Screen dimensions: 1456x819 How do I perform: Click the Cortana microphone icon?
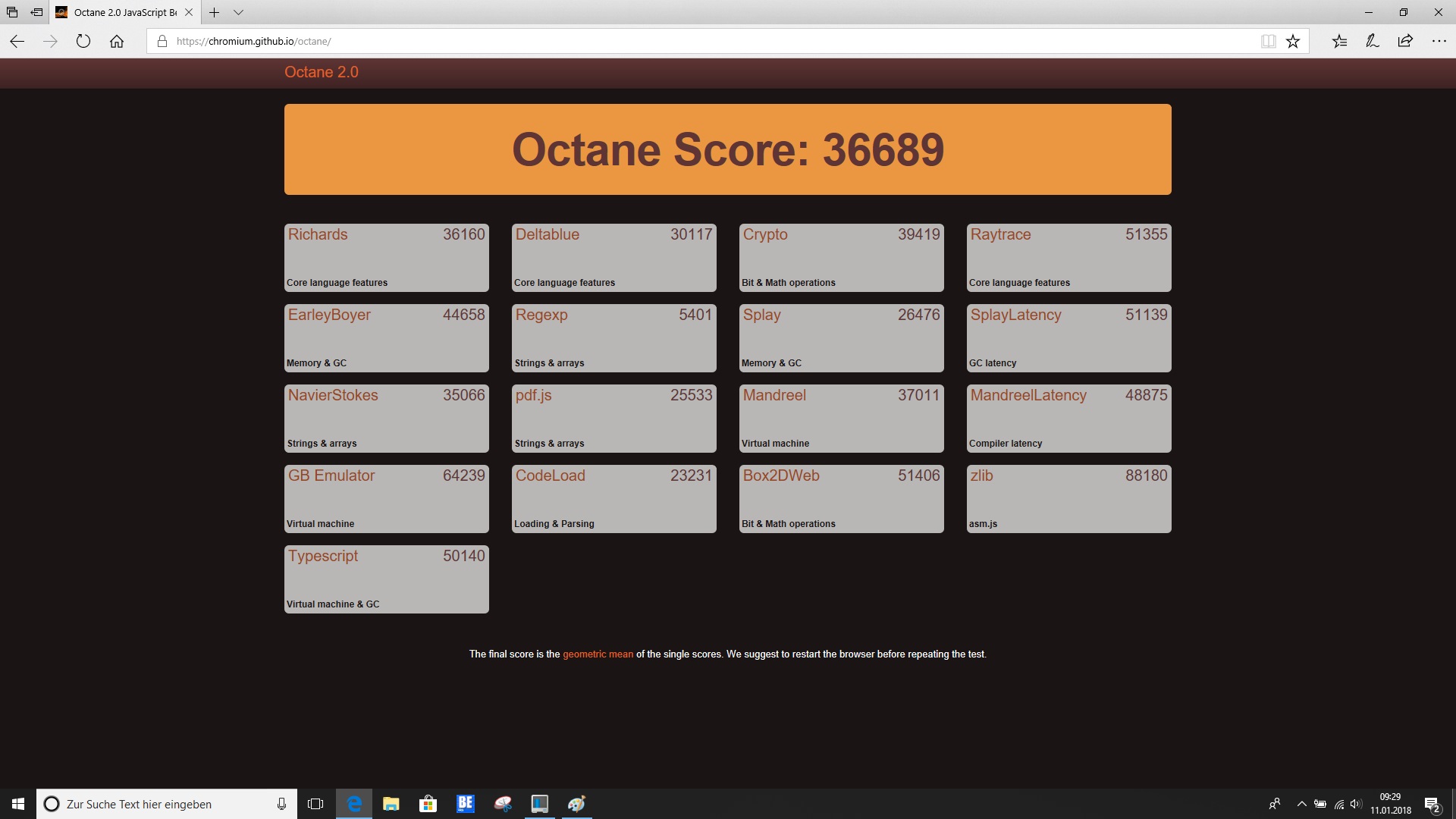coord(281,804)
